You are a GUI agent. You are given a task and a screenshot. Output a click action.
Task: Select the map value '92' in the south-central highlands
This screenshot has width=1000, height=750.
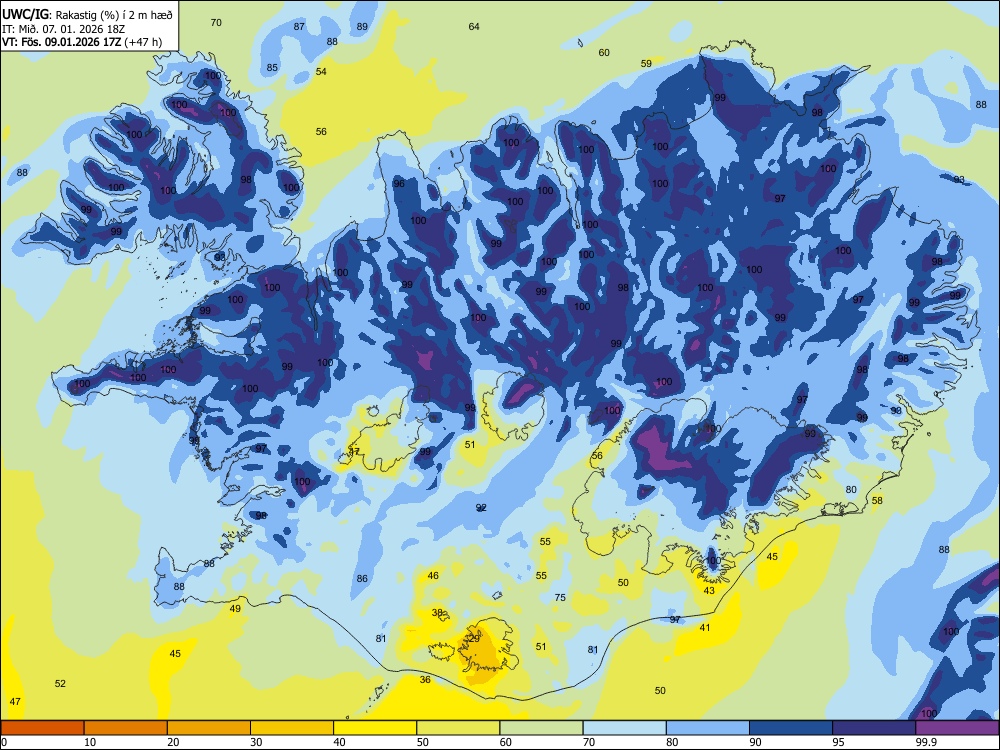482,508
